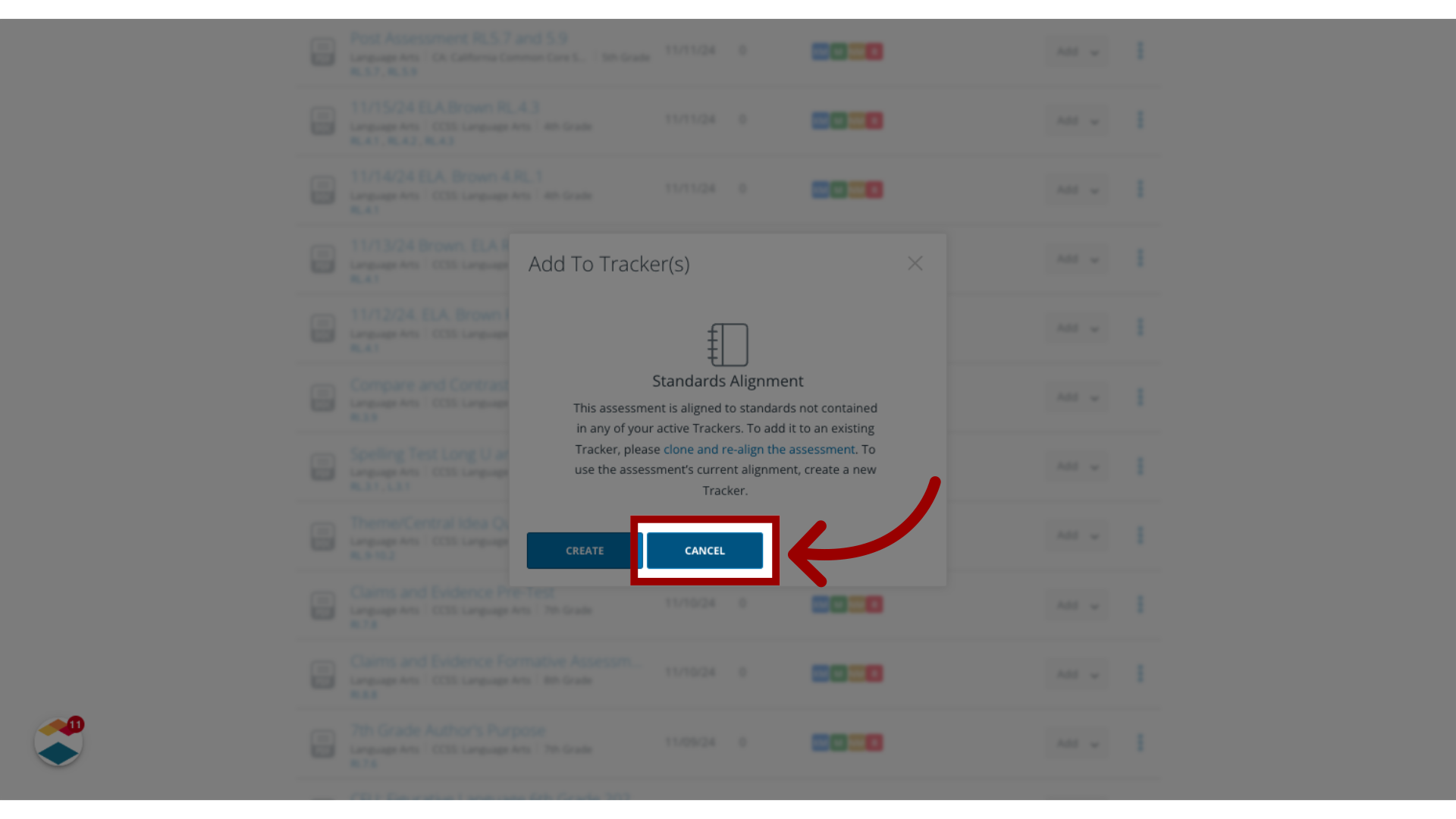Screen dimensions: 1456x819
Task: Click the ADD dropdown for 7th Grade Author's Purpose
Action: point(1075,742)
